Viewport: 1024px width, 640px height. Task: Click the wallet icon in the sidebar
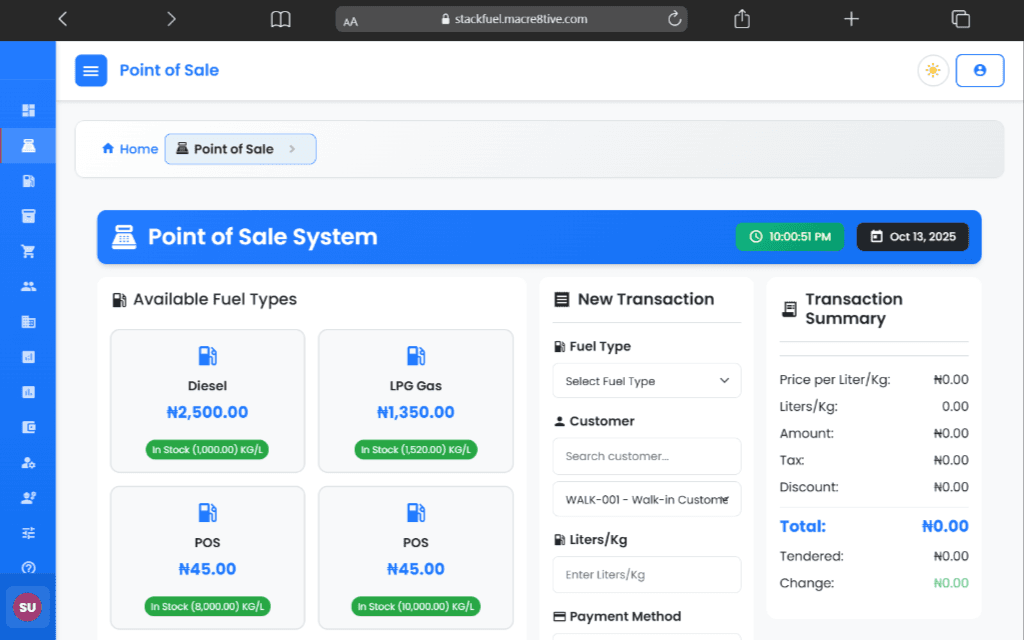(28, 427)
